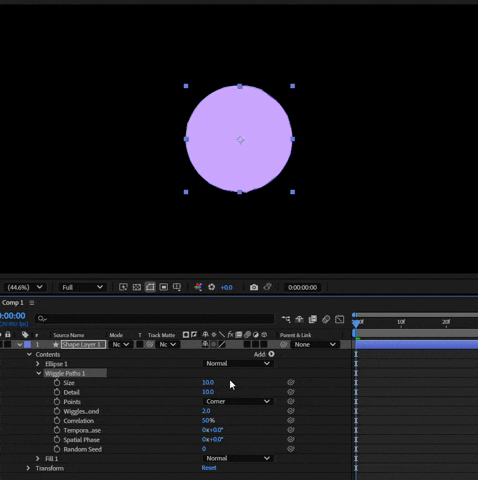Click the motion blur enable icon
This screenshot has width=478, height=480.
coord(326,319)
